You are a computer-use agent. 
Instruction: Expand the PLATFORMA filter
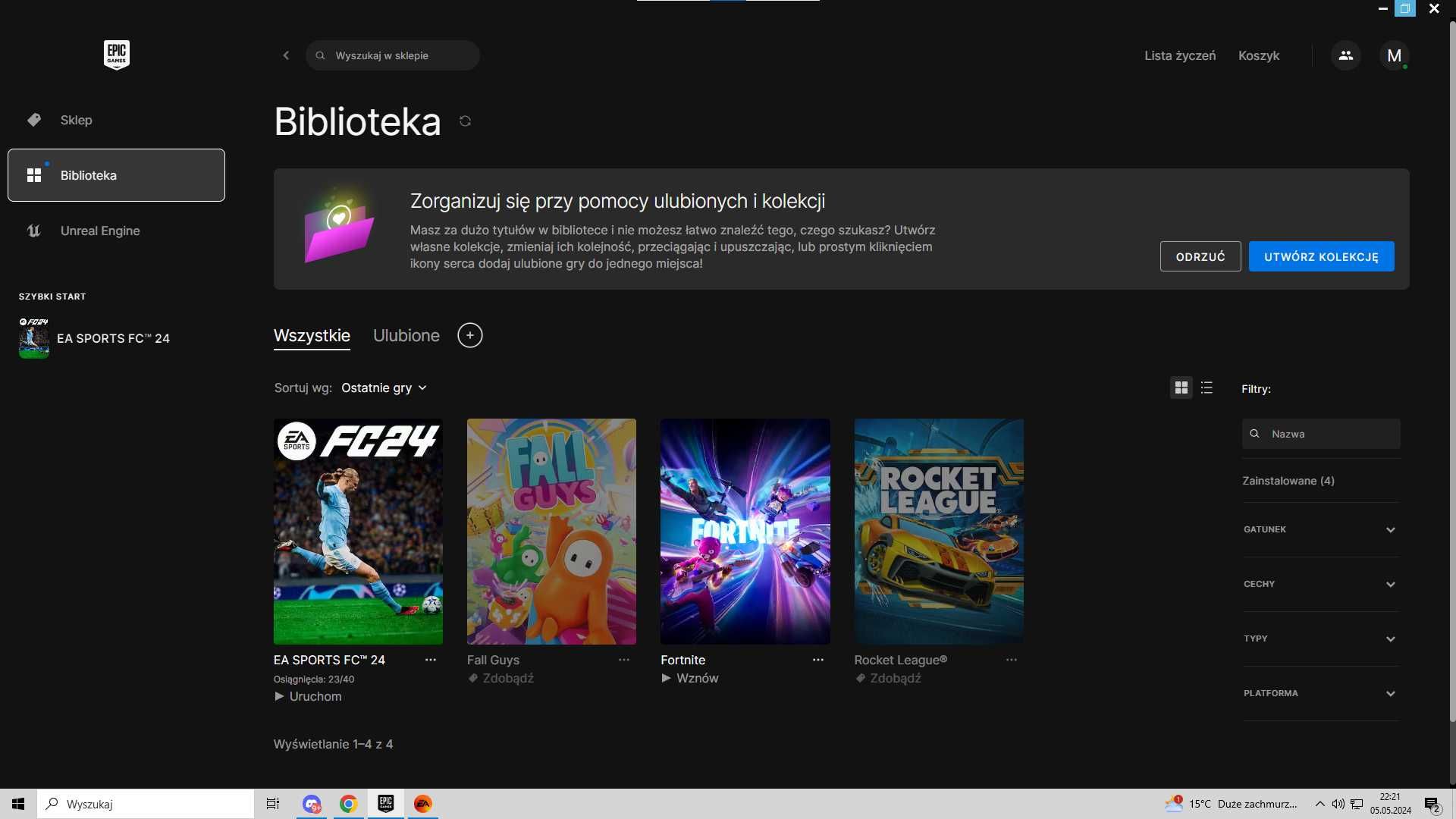coord(1320,693)
